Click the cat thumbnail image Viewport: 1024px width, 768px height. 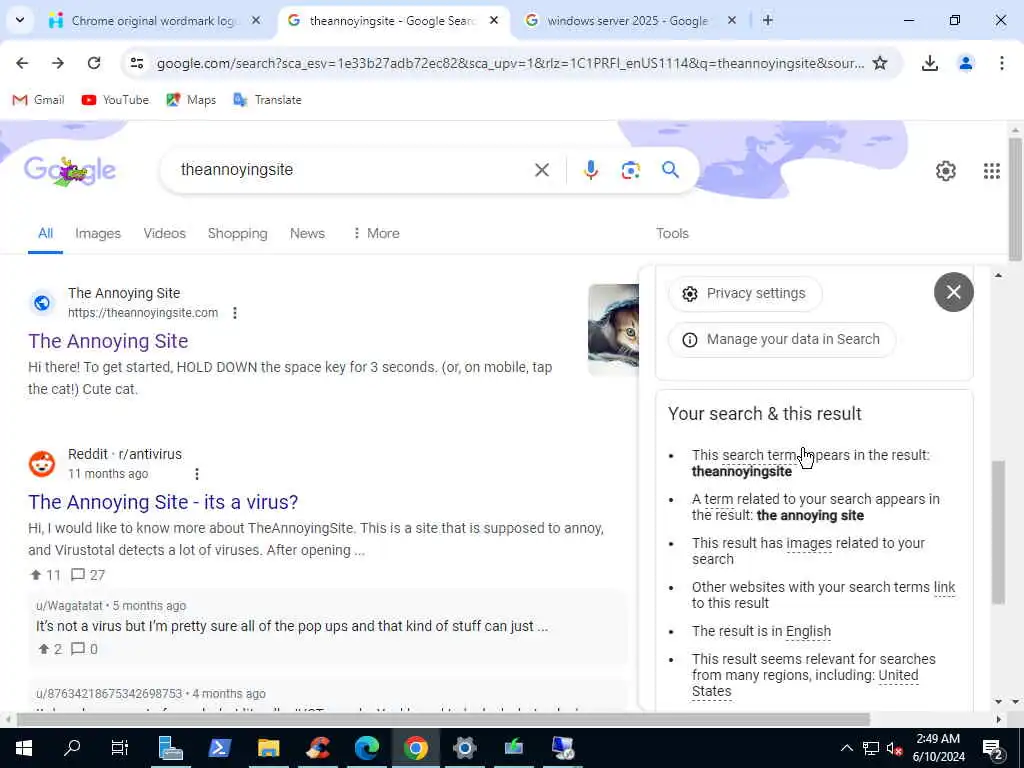(613, 329)
